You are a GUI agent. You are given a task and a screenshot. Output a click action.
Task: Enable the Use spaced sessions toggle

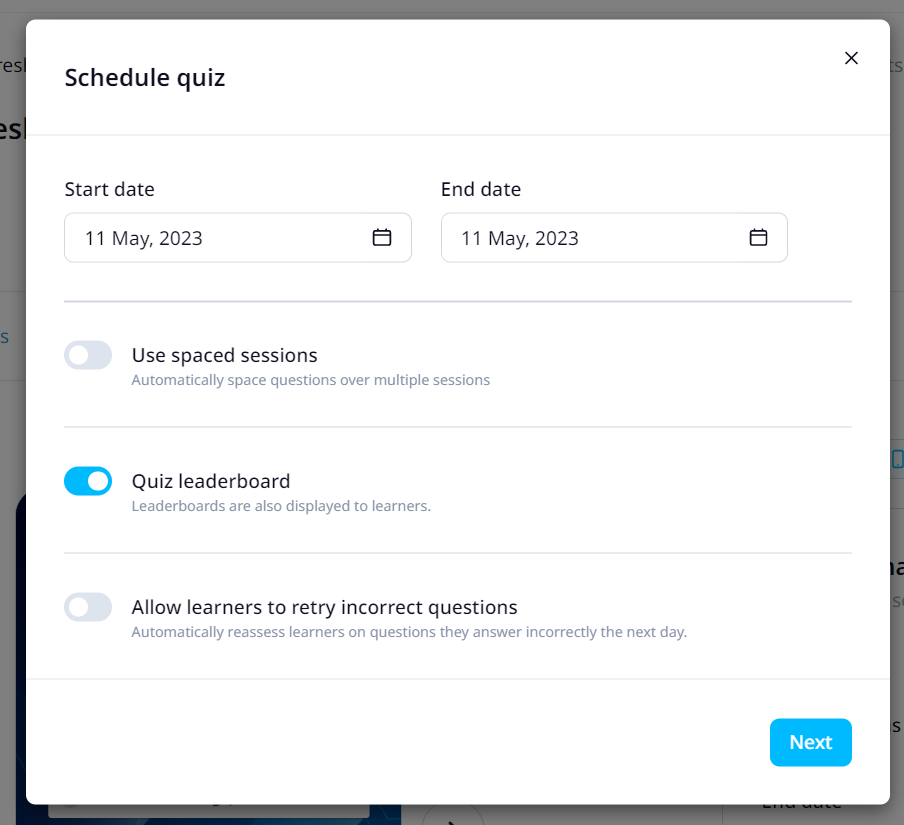point(88,355)
